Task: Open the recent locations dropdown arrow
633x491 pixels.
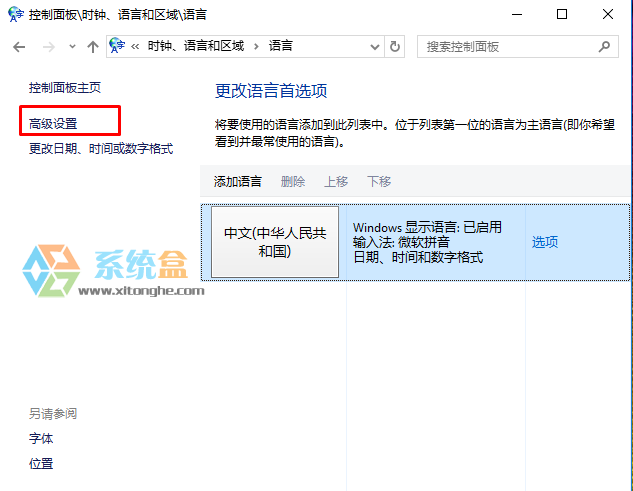Action: pos(70,47)
